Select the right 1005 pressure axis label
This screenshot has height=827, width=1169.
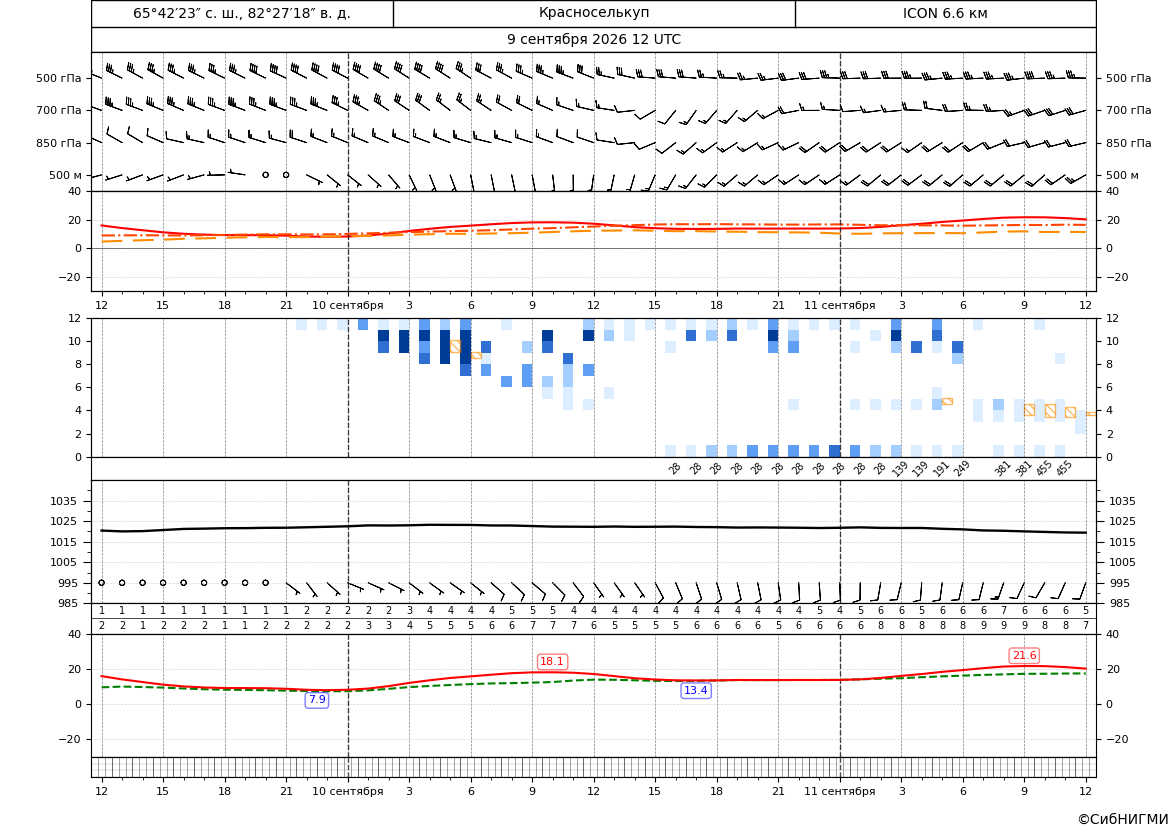[x=1123, y=562]
